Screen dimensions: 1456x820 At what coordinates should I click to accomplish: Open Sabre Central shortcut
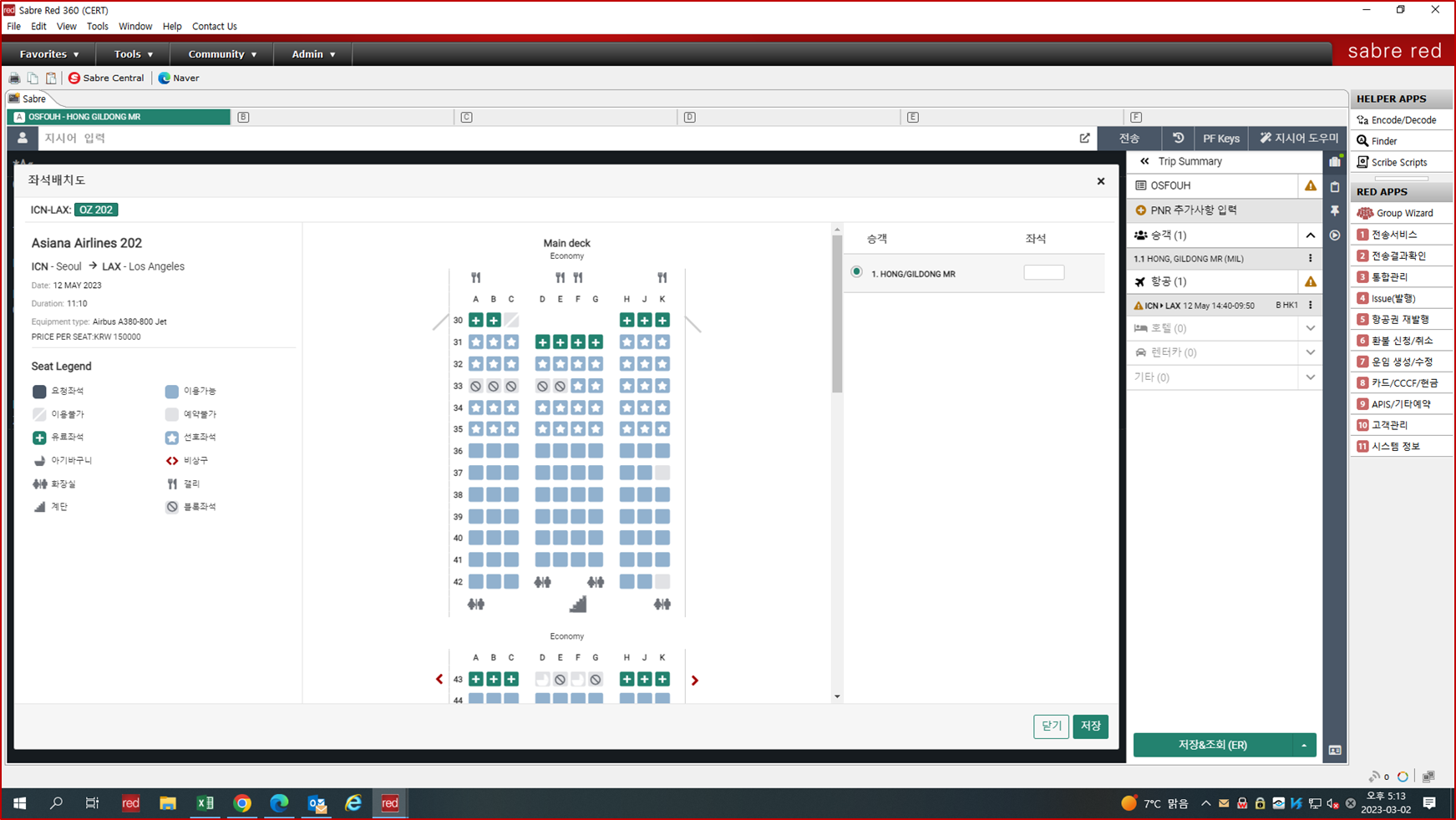[106, 78]
